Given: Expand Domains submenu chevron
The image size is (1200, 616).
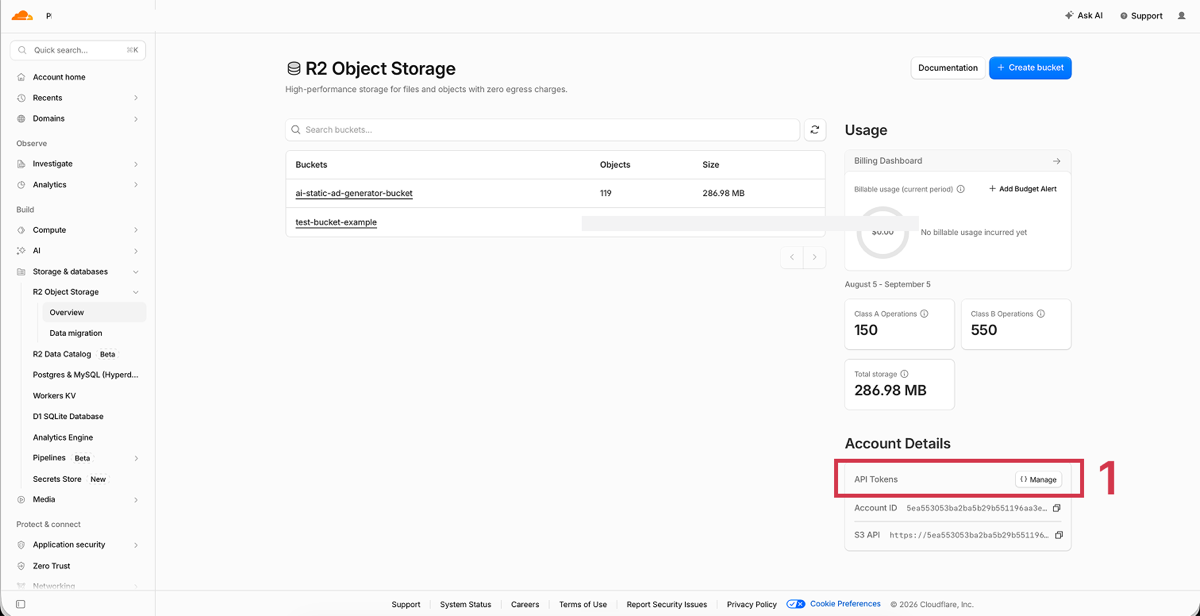Looking at the screenshot, I should (x=136, y=119).
